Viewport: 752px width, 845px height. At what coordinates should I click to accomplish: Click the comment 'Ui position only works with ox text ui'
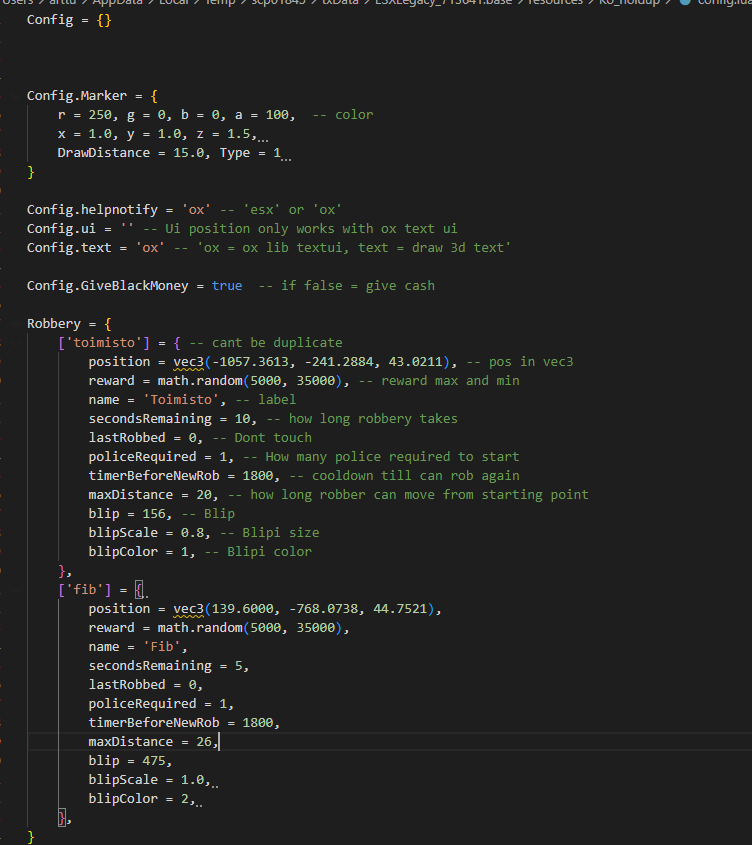pyautogui.click(x=311, y=228)
